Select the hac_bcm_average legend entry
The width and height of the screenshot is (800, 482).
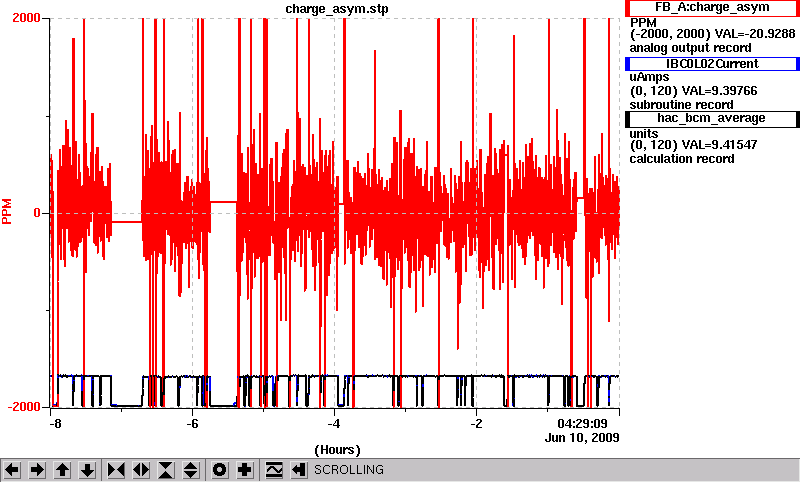[x=712, y=118]
